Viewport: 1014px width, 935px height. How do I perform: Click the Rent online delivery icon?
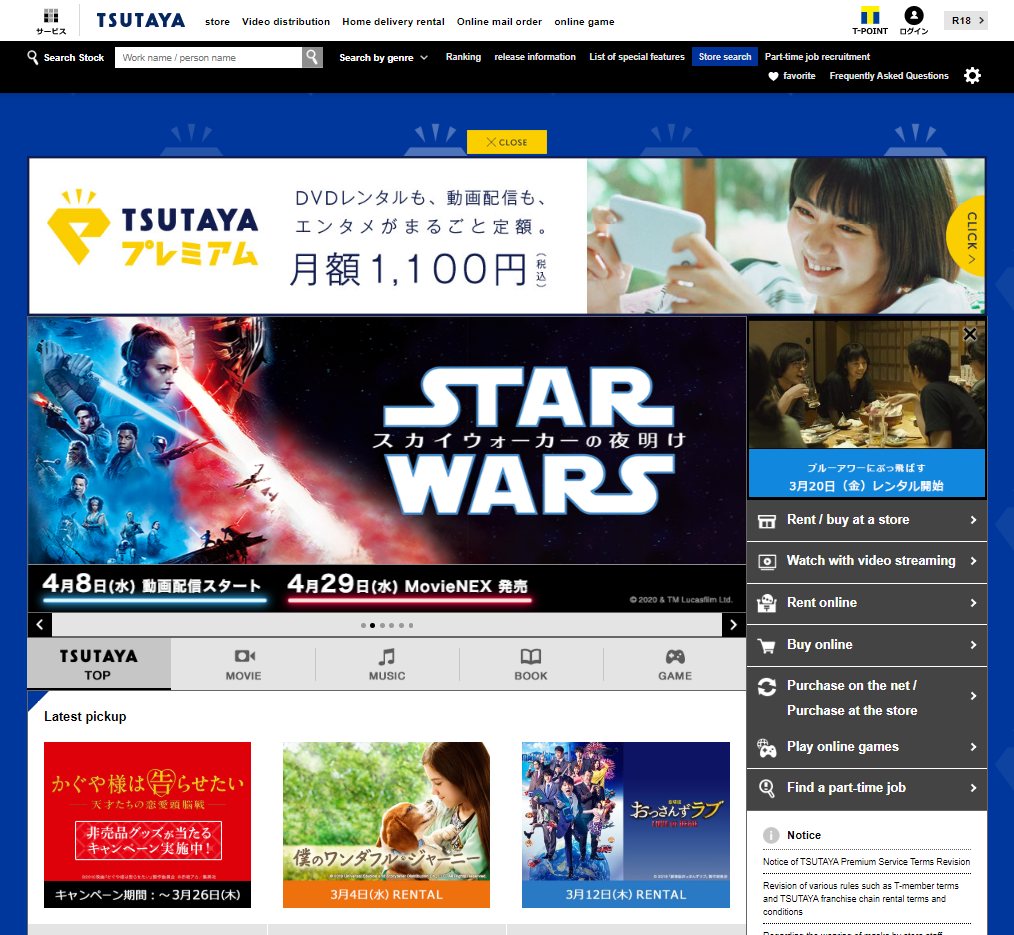[x=766, y=603]
